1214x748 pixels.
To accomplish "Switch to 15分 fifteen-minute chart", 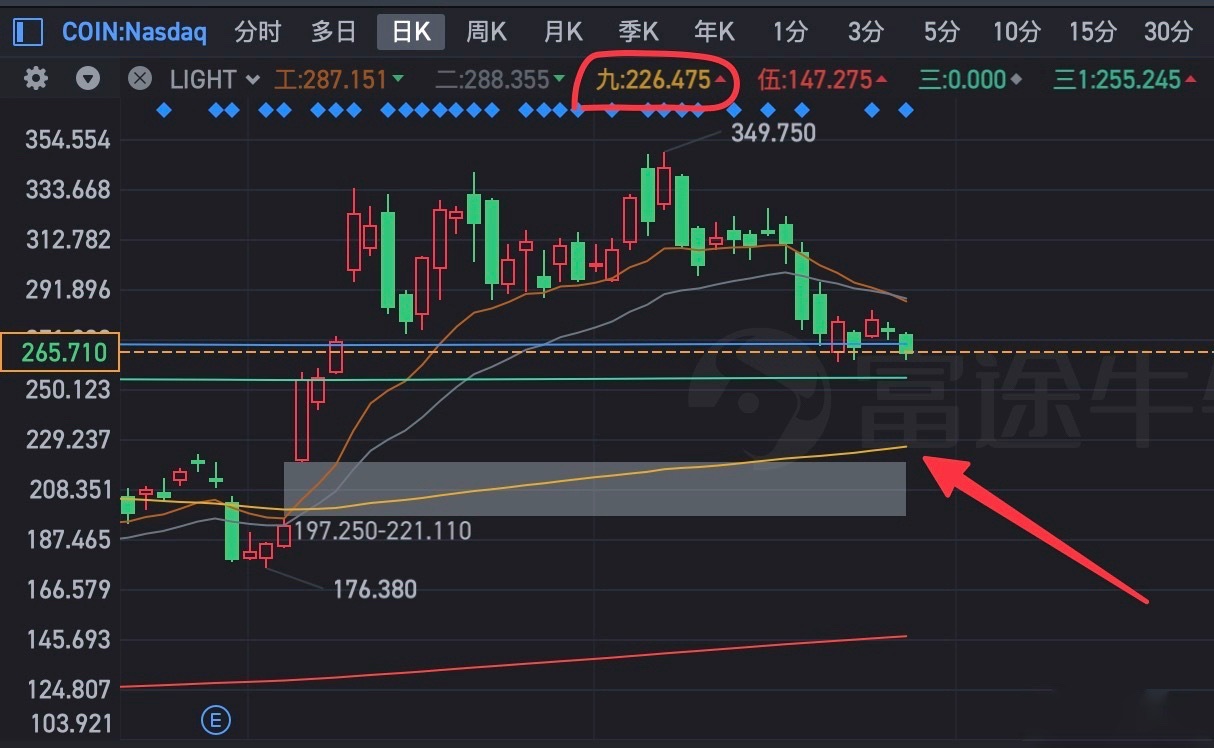I will pyautogui.click(x=1092, y=32).
